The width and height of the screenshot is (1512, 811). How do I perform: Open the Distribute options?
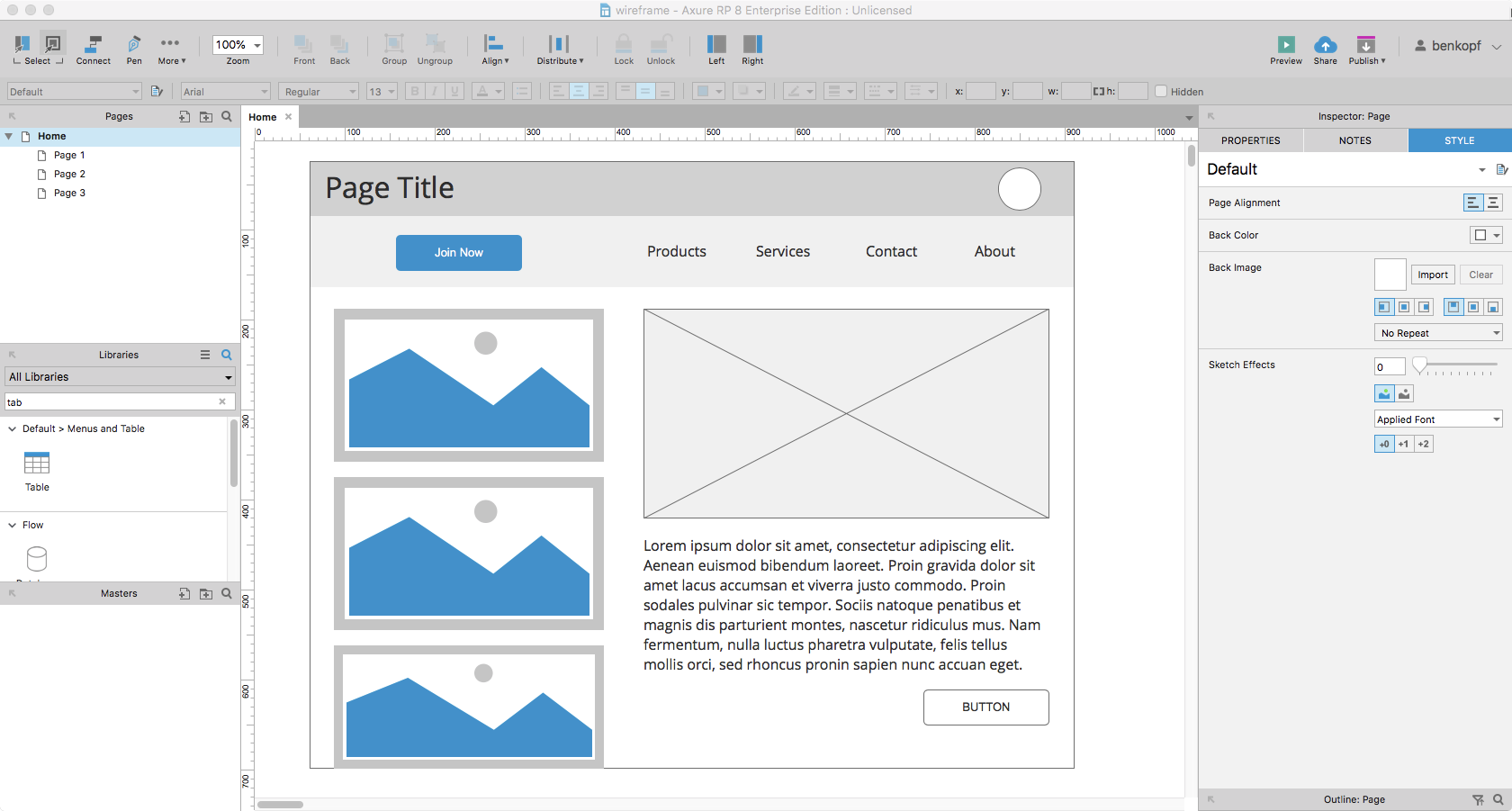pyautogui.click(x=560, y=49)
